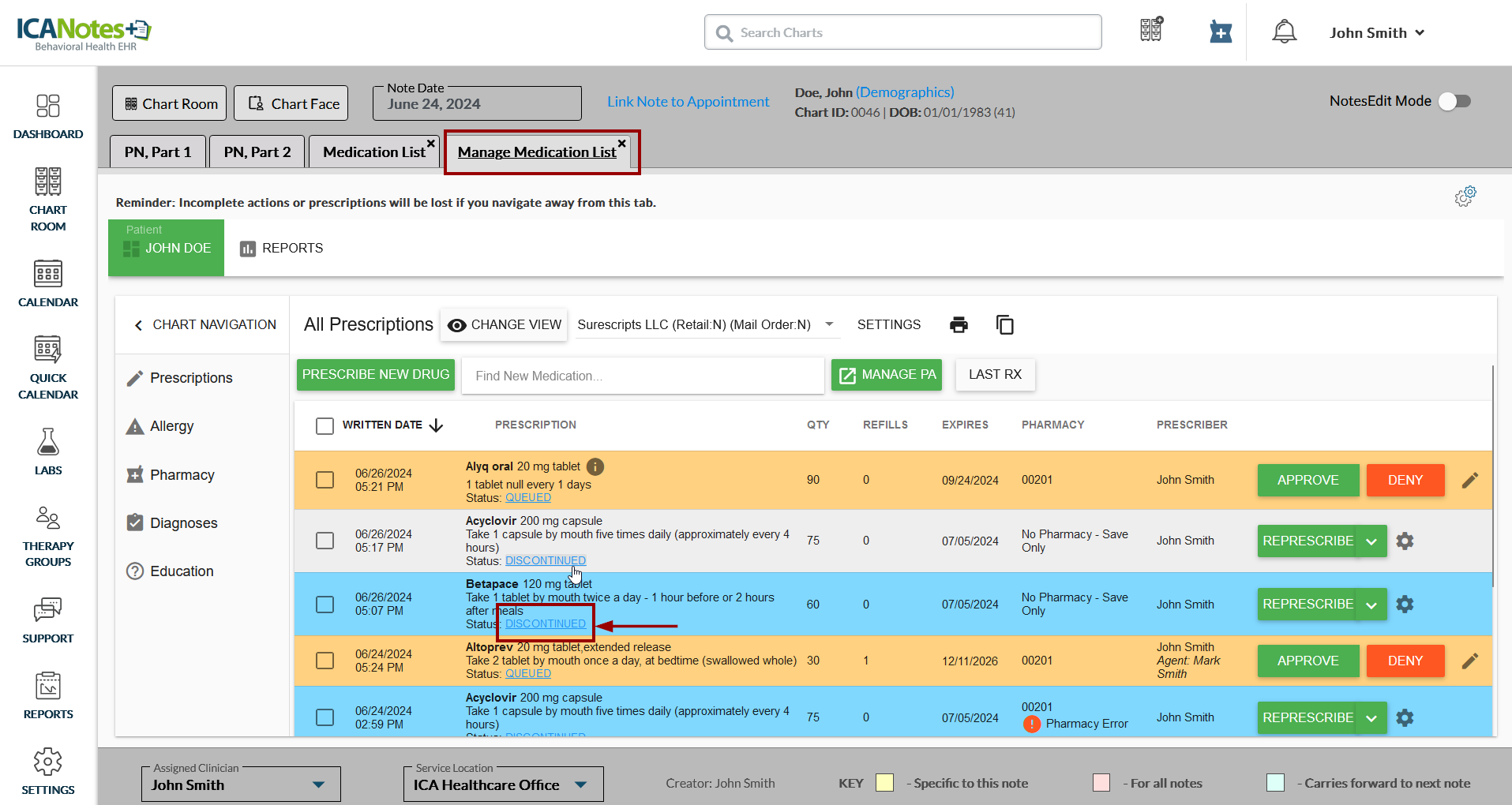Select the checkbox for Altoprev prescription
Image resolution: width=1512 pixels, height=805 pixels.
point(325,661)
